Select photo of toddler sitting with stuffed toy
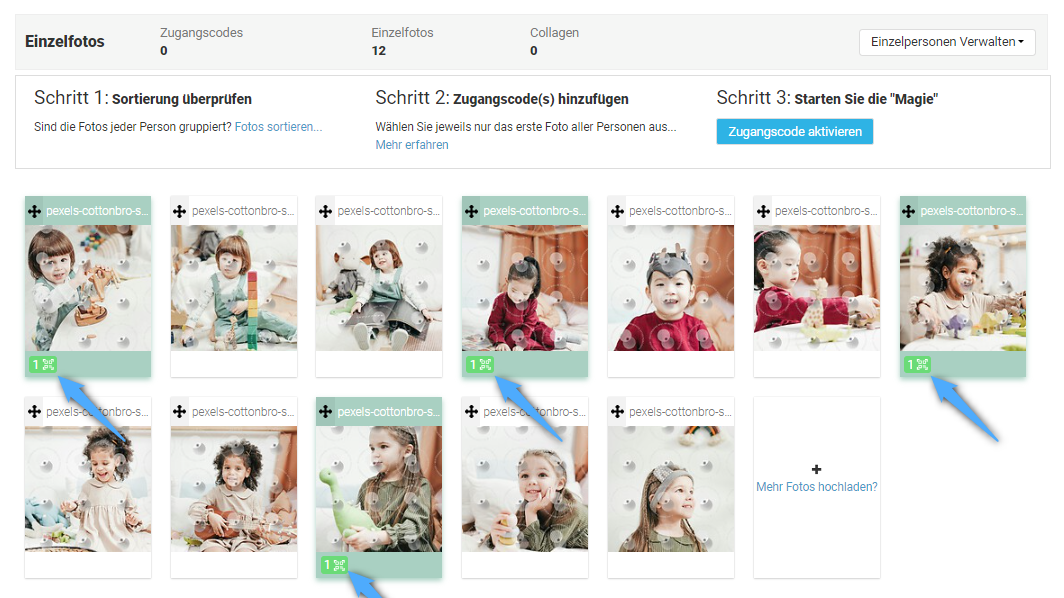The height and width of the screenshot is (598, 1064). coord(379,288)
